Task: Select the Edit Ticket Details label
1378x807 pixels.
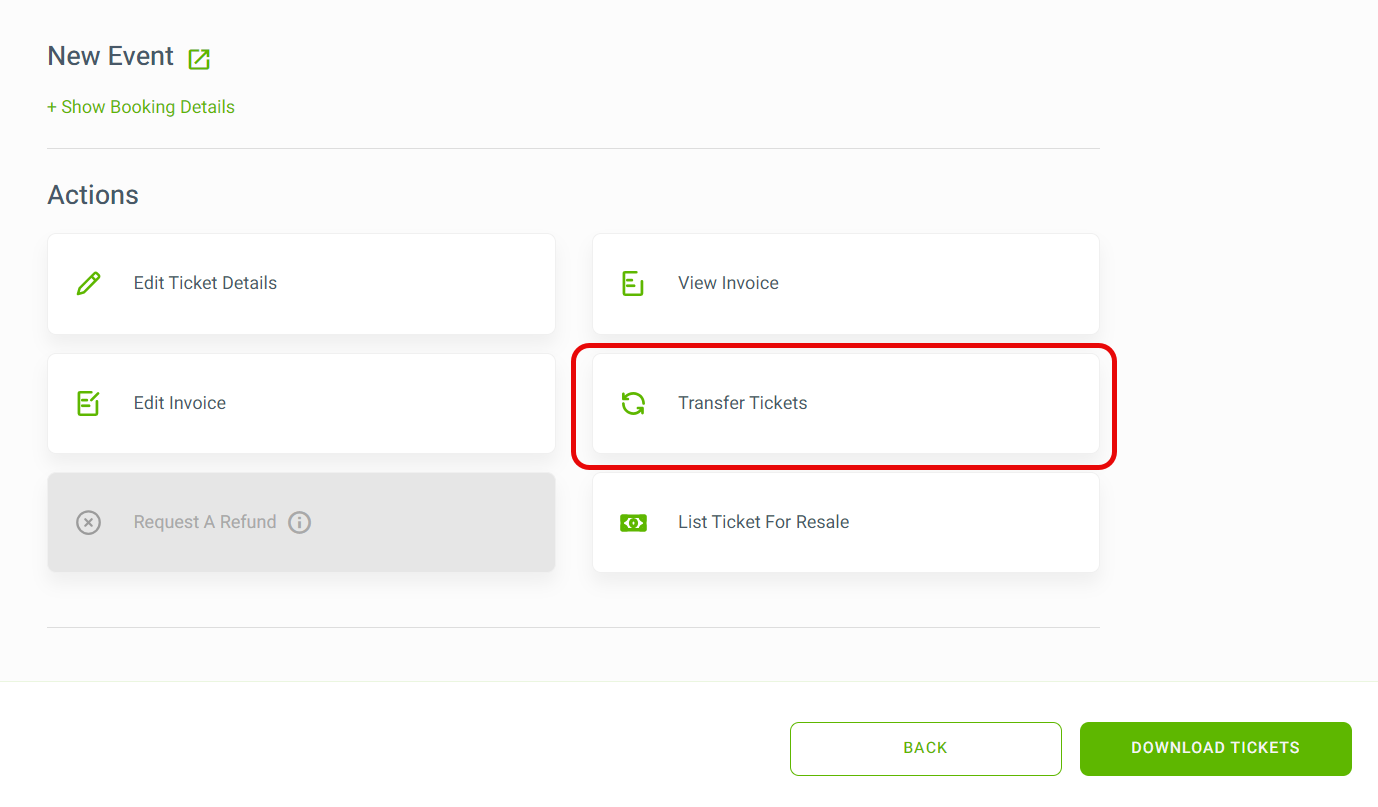Action: 205,283
